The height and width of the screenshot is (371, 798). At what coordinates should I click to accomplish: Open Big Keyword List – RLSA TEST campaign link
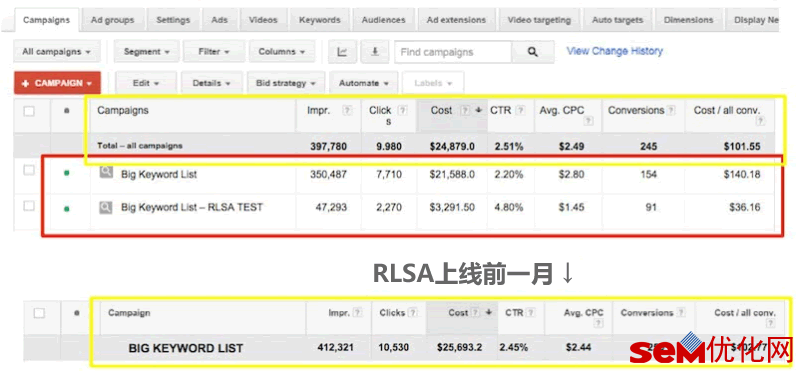(x=192, y=207)
